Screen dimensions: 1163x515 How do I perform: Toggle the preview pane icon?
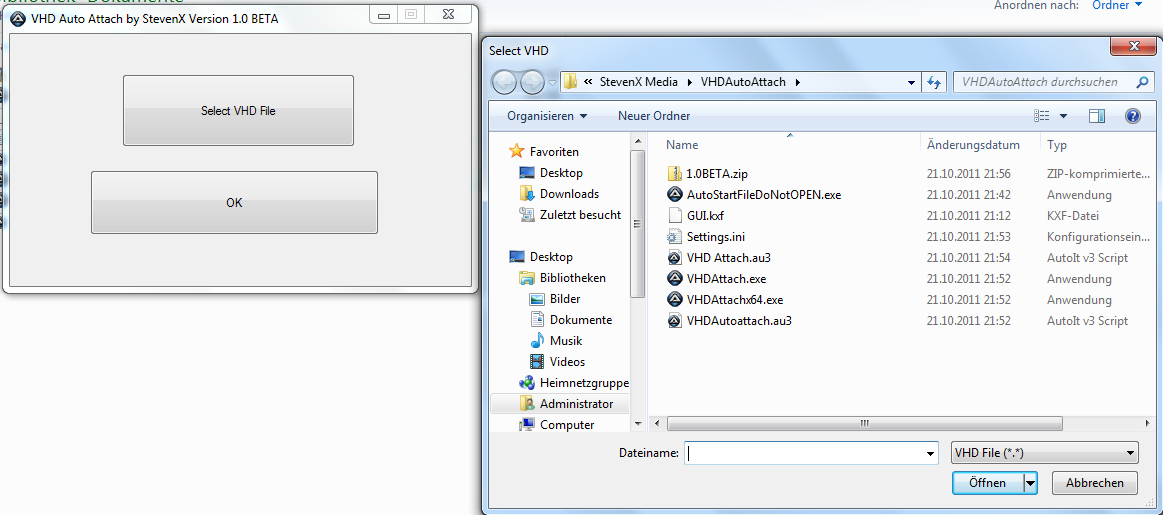pos(1096,116)
